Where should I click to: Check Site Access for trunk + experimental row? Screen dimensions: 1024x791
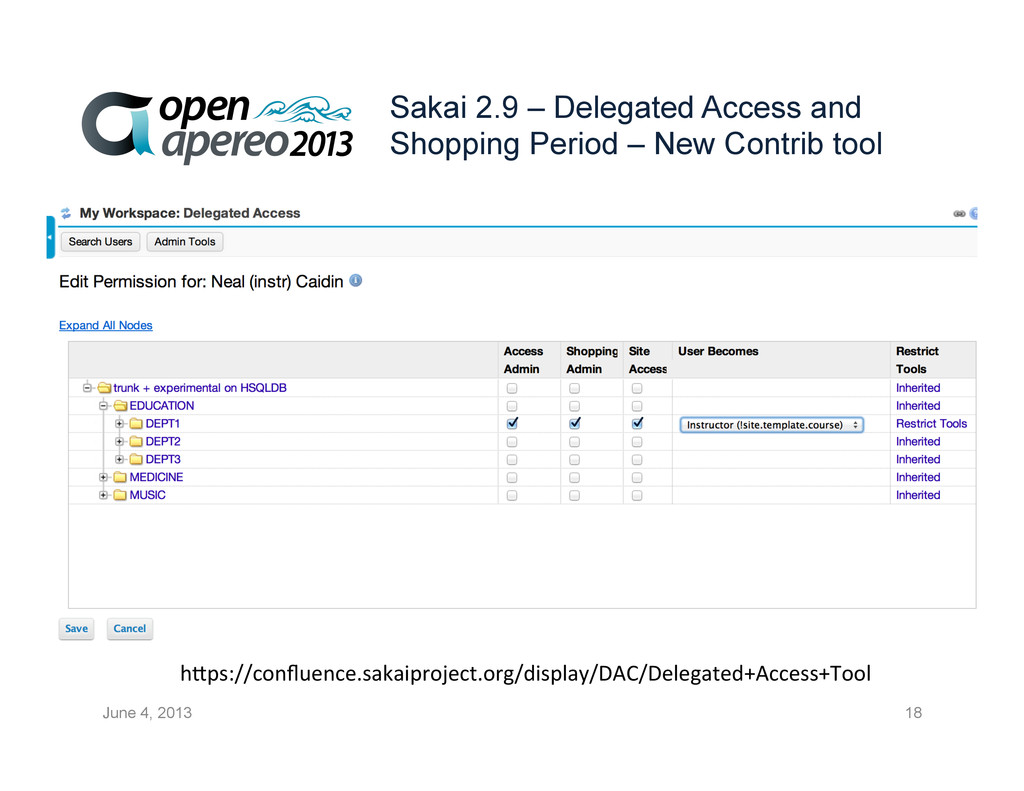point(637,388)
